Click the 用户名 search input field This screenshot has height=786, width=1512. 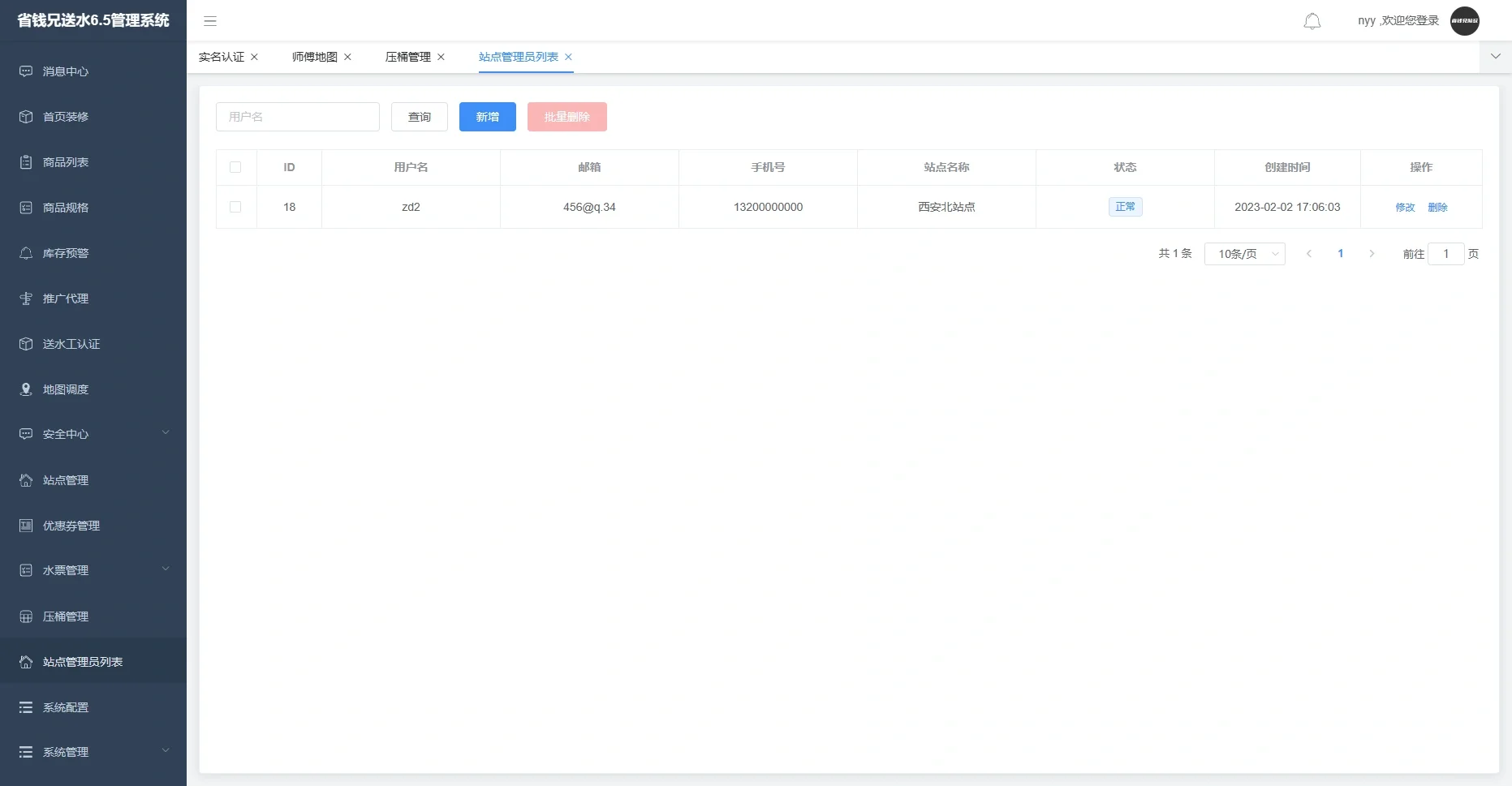[297, 117]
